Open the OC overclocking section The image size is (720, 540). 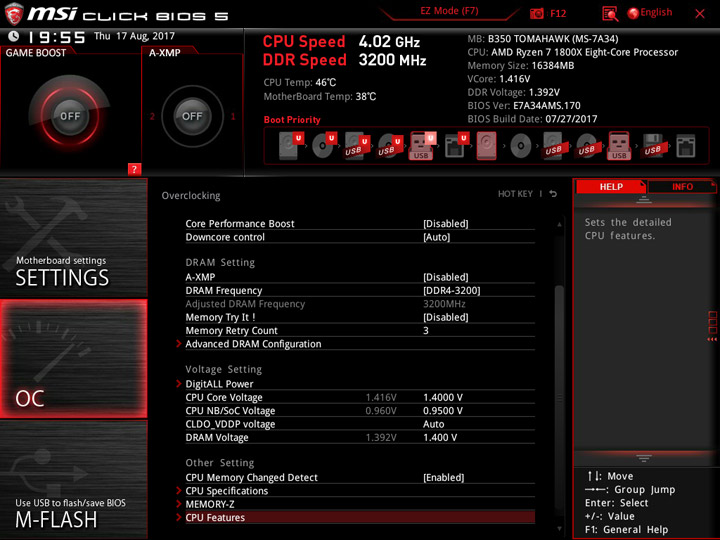(73, 359)
